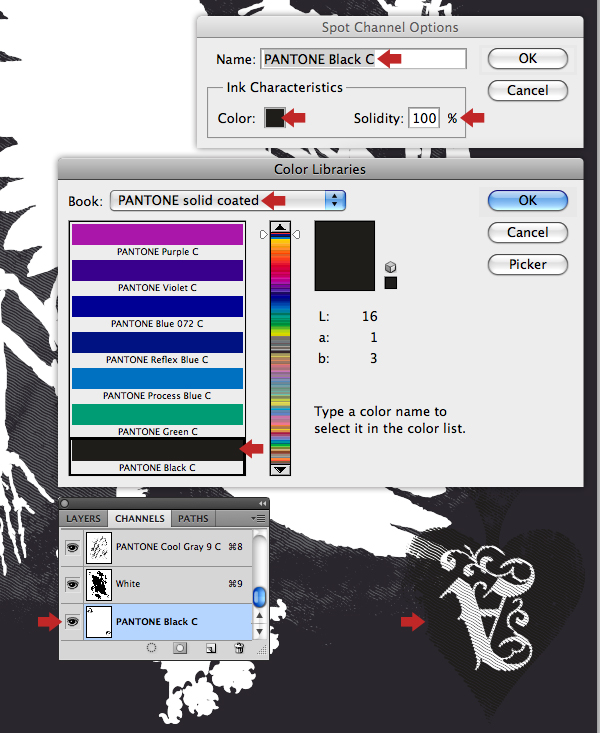Viewport: 600px width, 733px height.
Task: Confirm Color Libraries with OK
Action: point(528,201)
